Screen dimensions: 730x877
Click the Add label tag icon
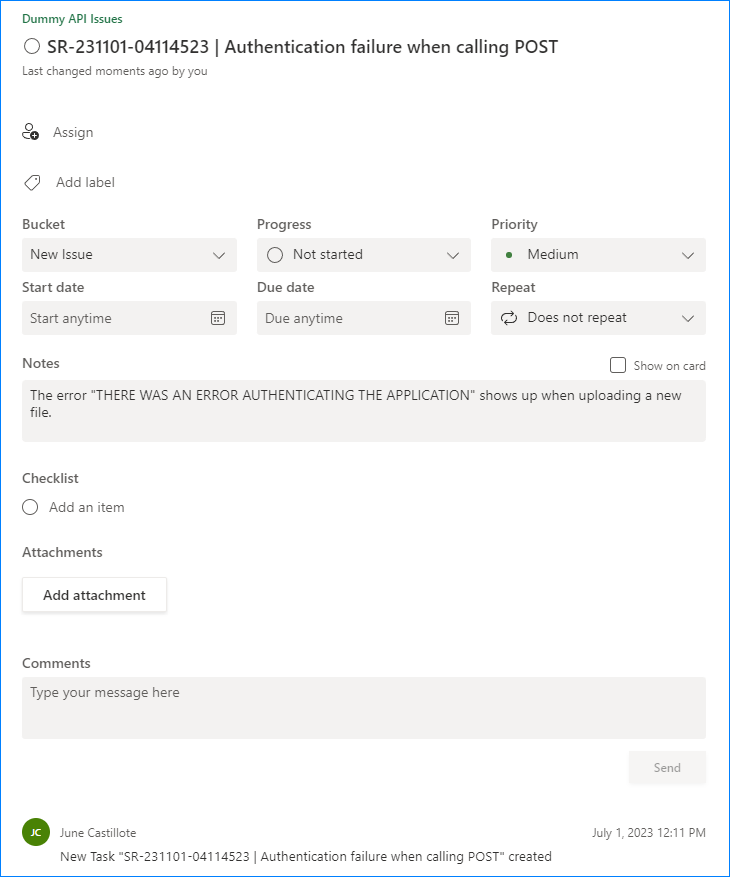click(x=32, y=182)
